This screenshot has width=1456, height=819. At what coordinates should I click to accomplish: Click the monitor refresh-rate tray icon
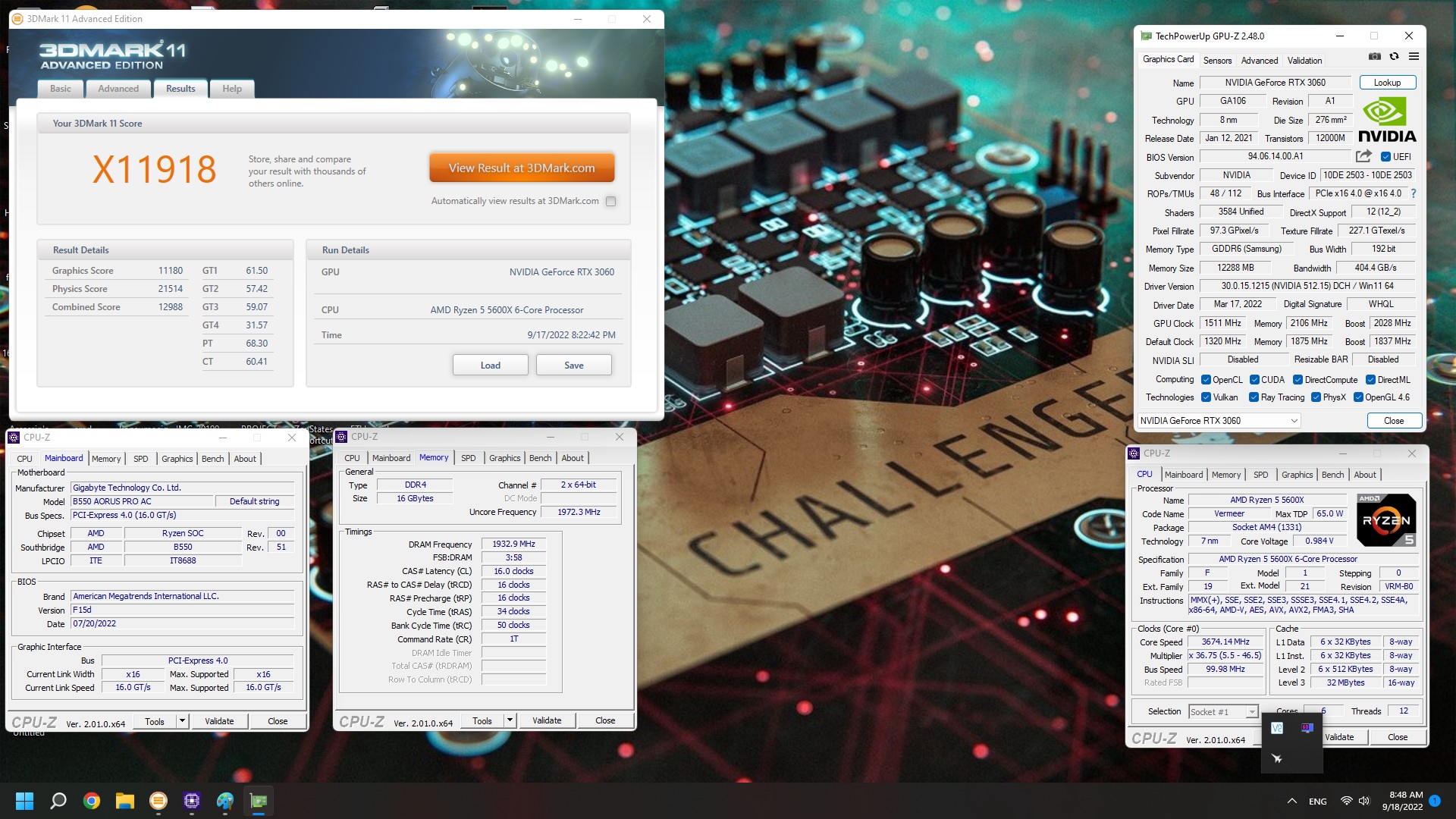(1307, 728)
